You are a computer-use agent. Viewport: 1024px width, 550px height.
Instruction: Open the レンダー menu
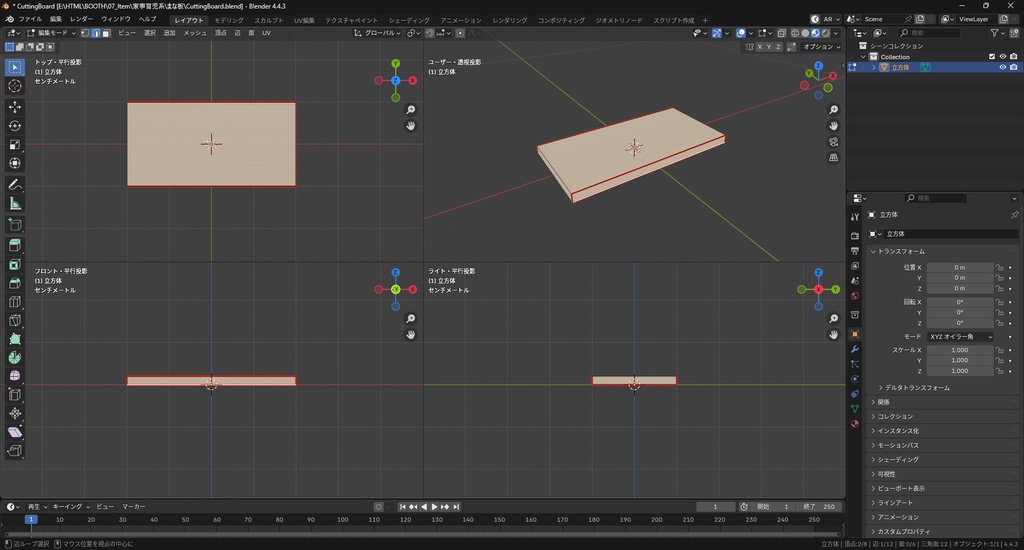[x=81, y=20]
